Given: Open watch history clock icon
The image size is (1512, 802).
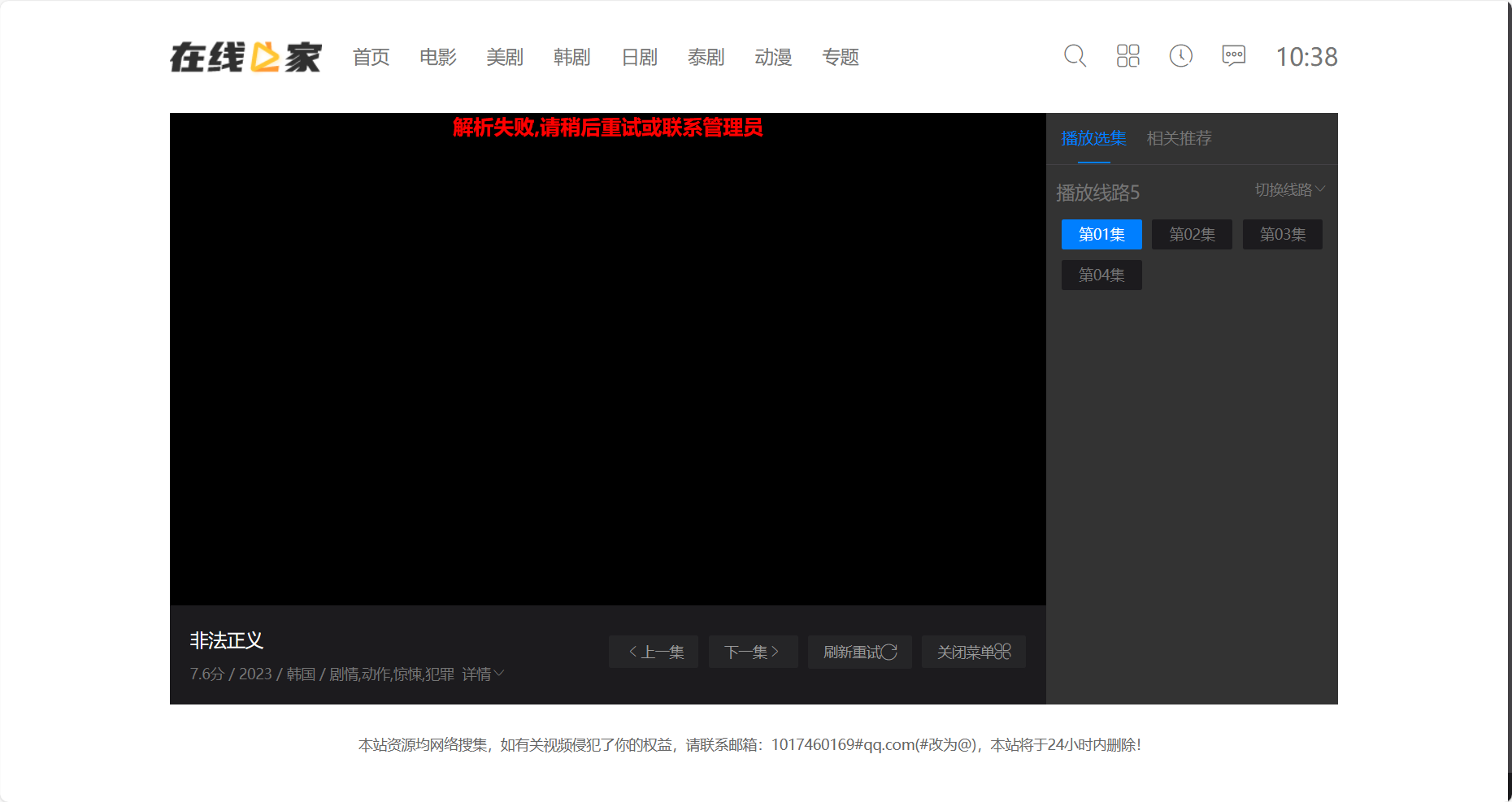Looking at the screenshot, I should point(1180,56).
